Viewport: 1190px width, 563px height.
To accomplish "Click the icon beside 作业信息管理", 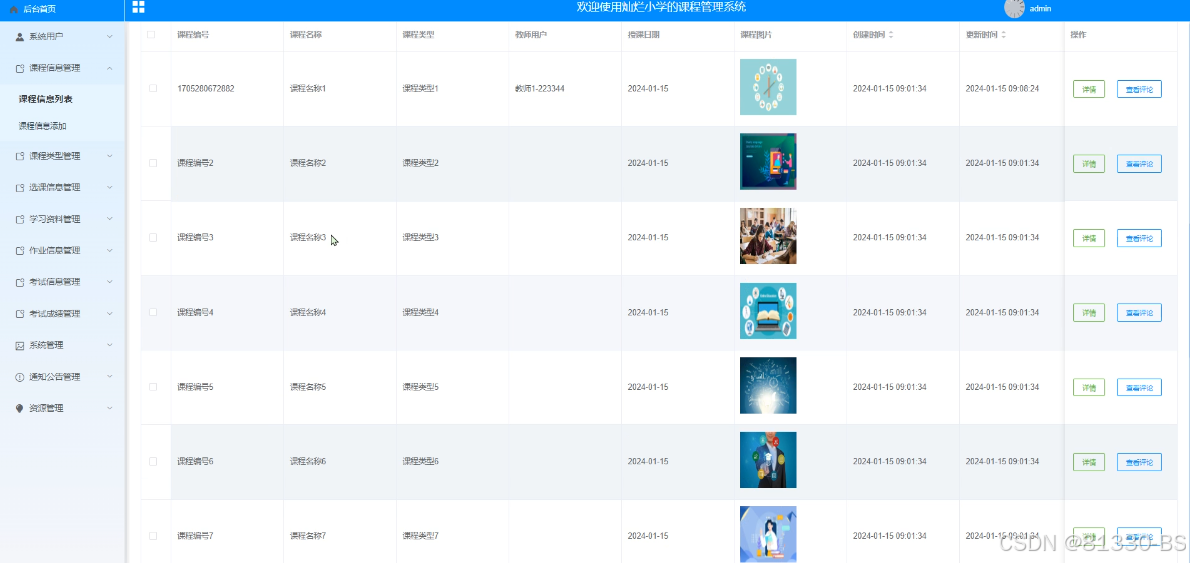I will (20, 250).
